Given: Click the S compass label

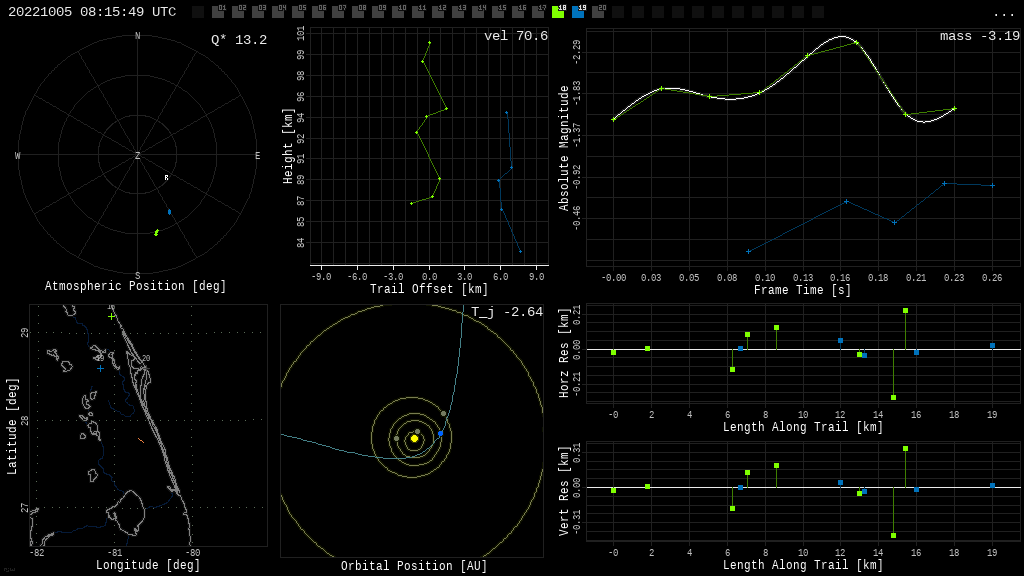Looking at the screenshot, I should coord(137,276).
